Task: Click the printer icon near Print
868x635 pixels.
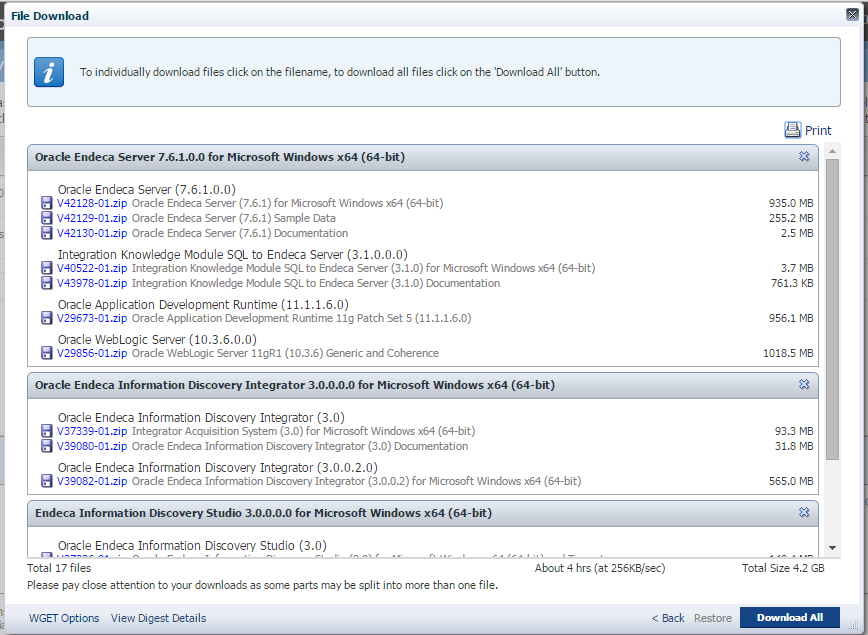Action: (793, 130)
